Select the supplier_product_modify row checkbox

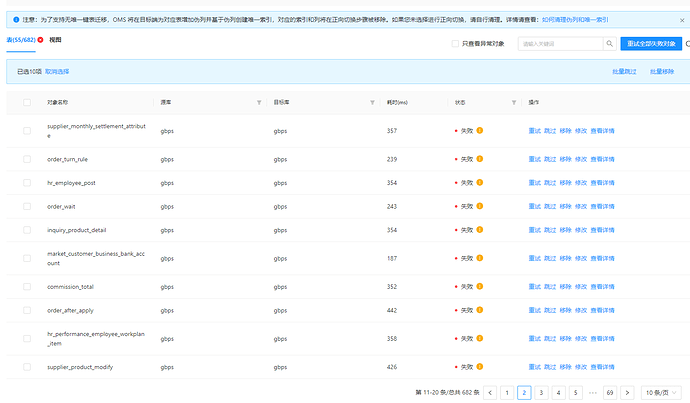(27, 367)
